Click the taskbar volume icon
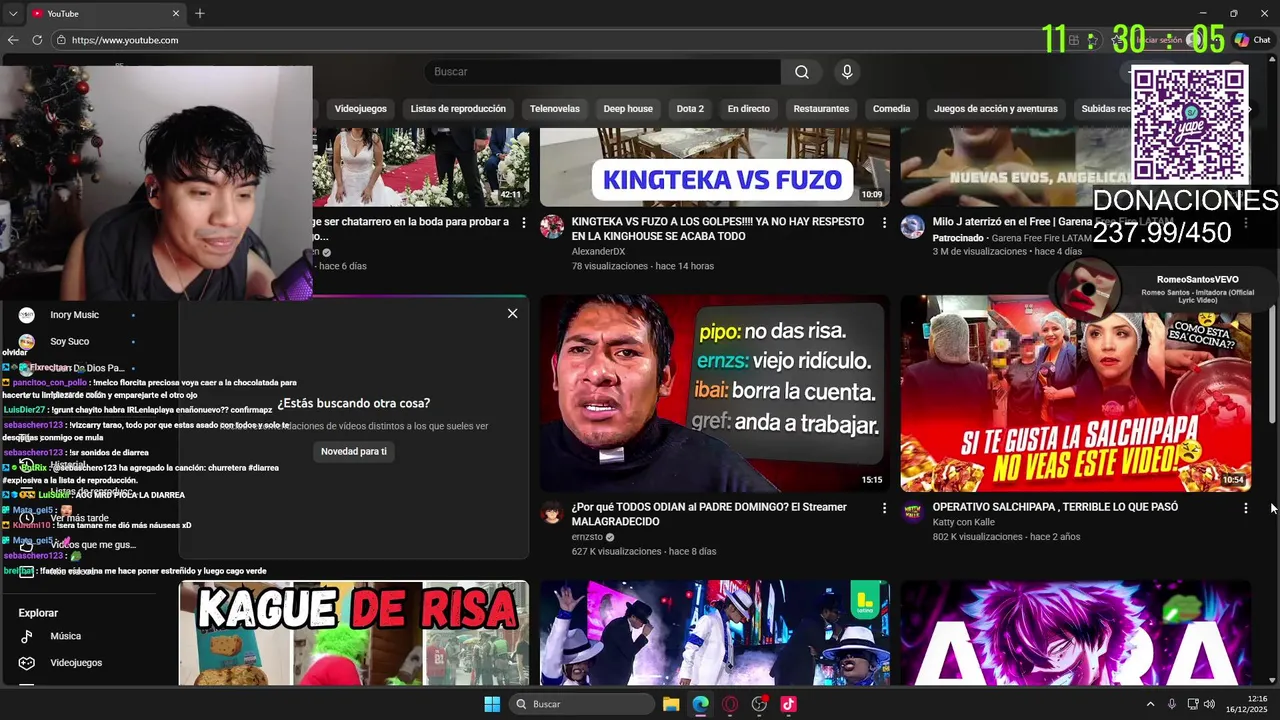Image resolution: width=1280 pixels, height=720 pixels. [1210, 704]
